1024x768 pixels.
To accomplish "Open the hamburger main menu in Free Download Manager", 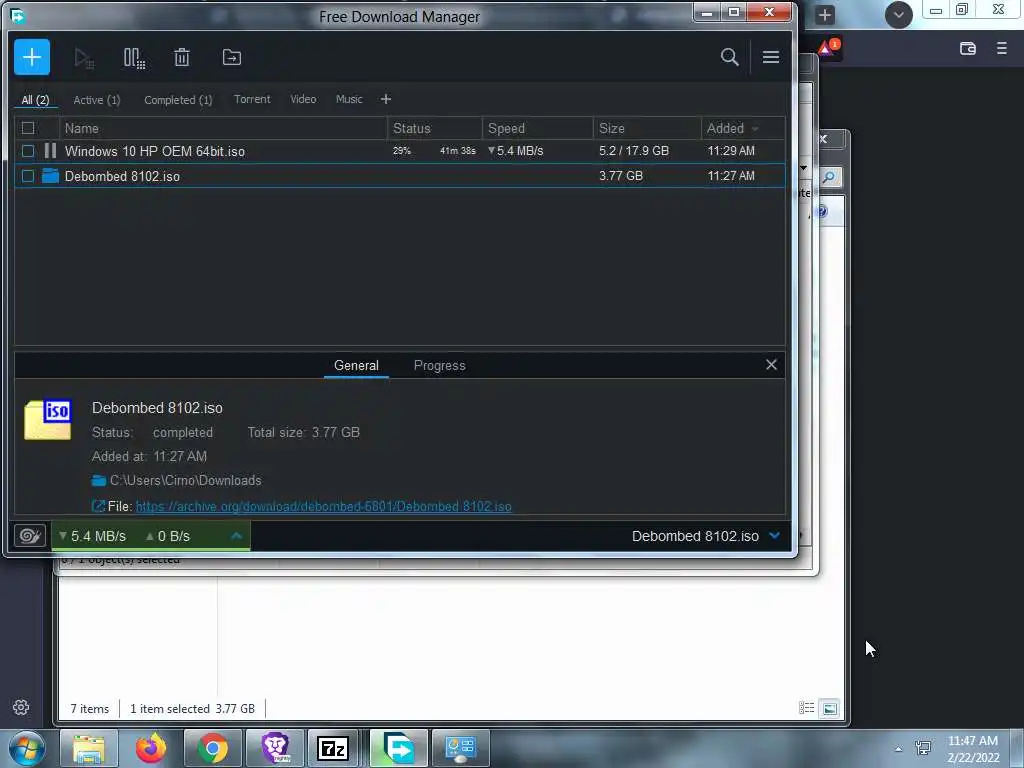I will coord(771,57).
